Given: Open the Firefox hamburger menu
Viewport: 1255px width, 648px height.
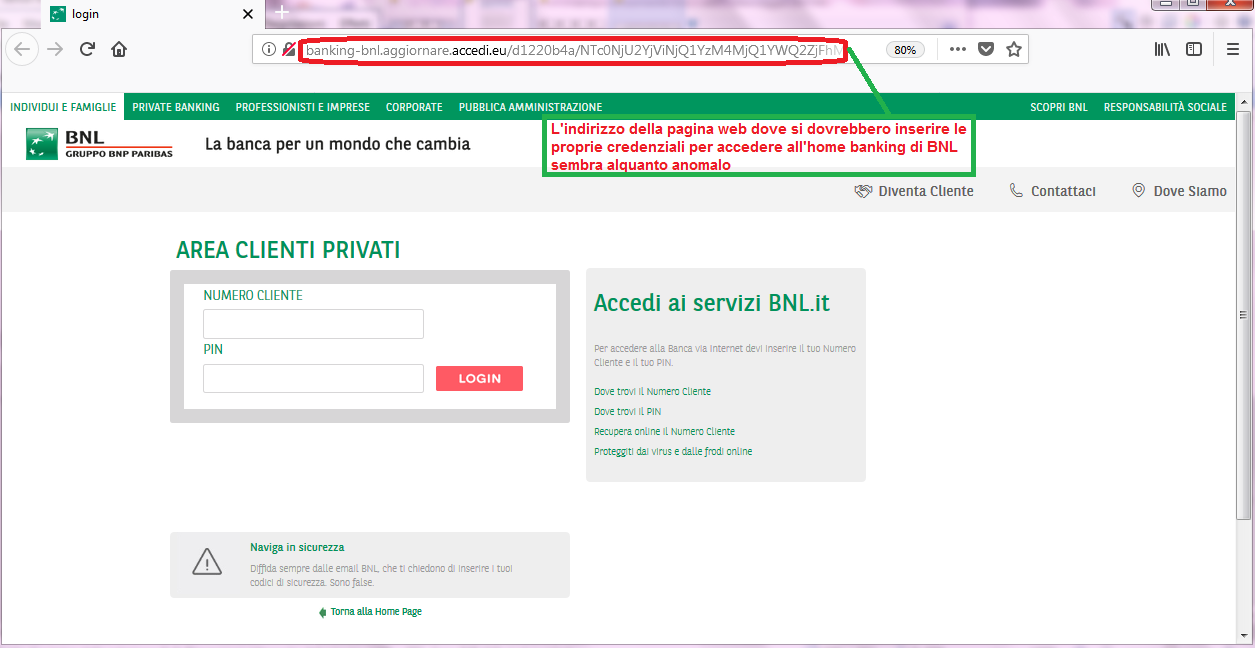Looking at the screenshot, I should pyautogui.click(x=1233, y=49).
